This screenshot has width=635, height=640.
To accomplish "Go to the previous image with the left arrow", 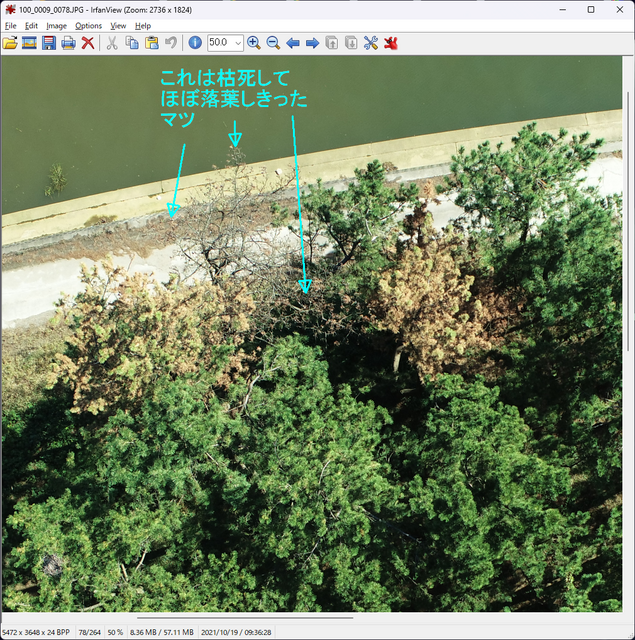I will [293, 43].
